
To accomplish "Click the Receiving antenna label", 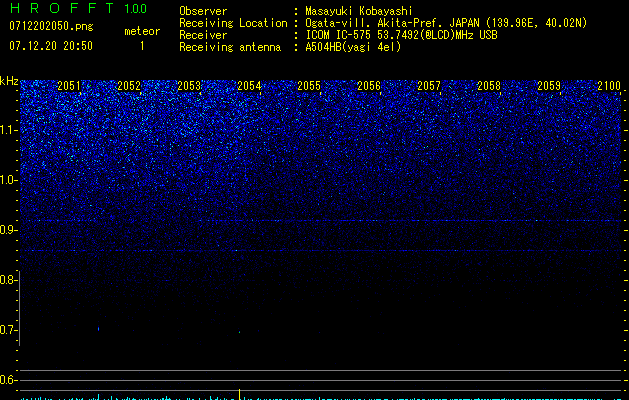I will click(x=230, y=47).
